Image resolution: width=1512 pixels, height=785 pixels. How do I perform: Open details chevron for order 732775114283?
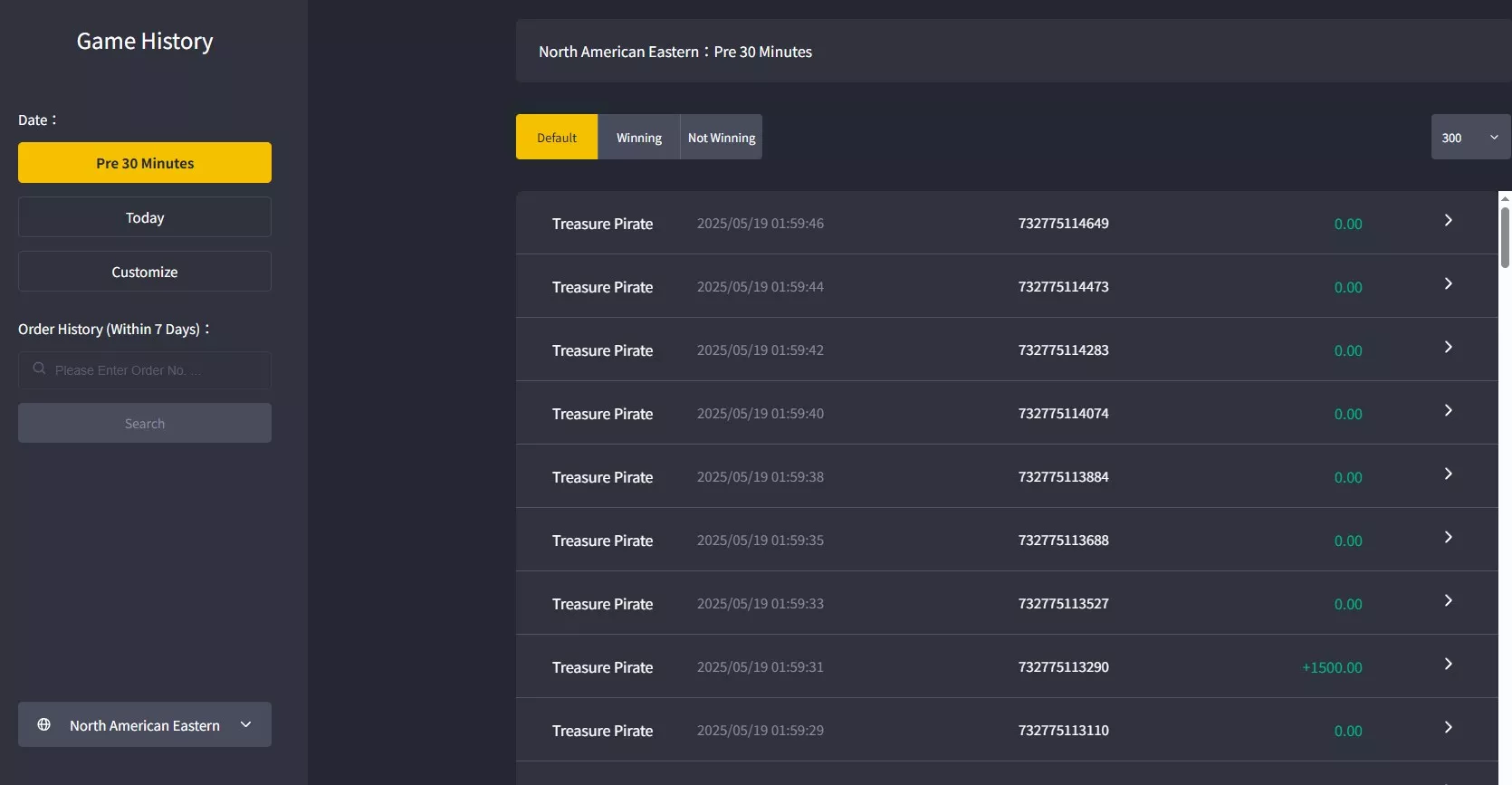[x=1448, y=347]
